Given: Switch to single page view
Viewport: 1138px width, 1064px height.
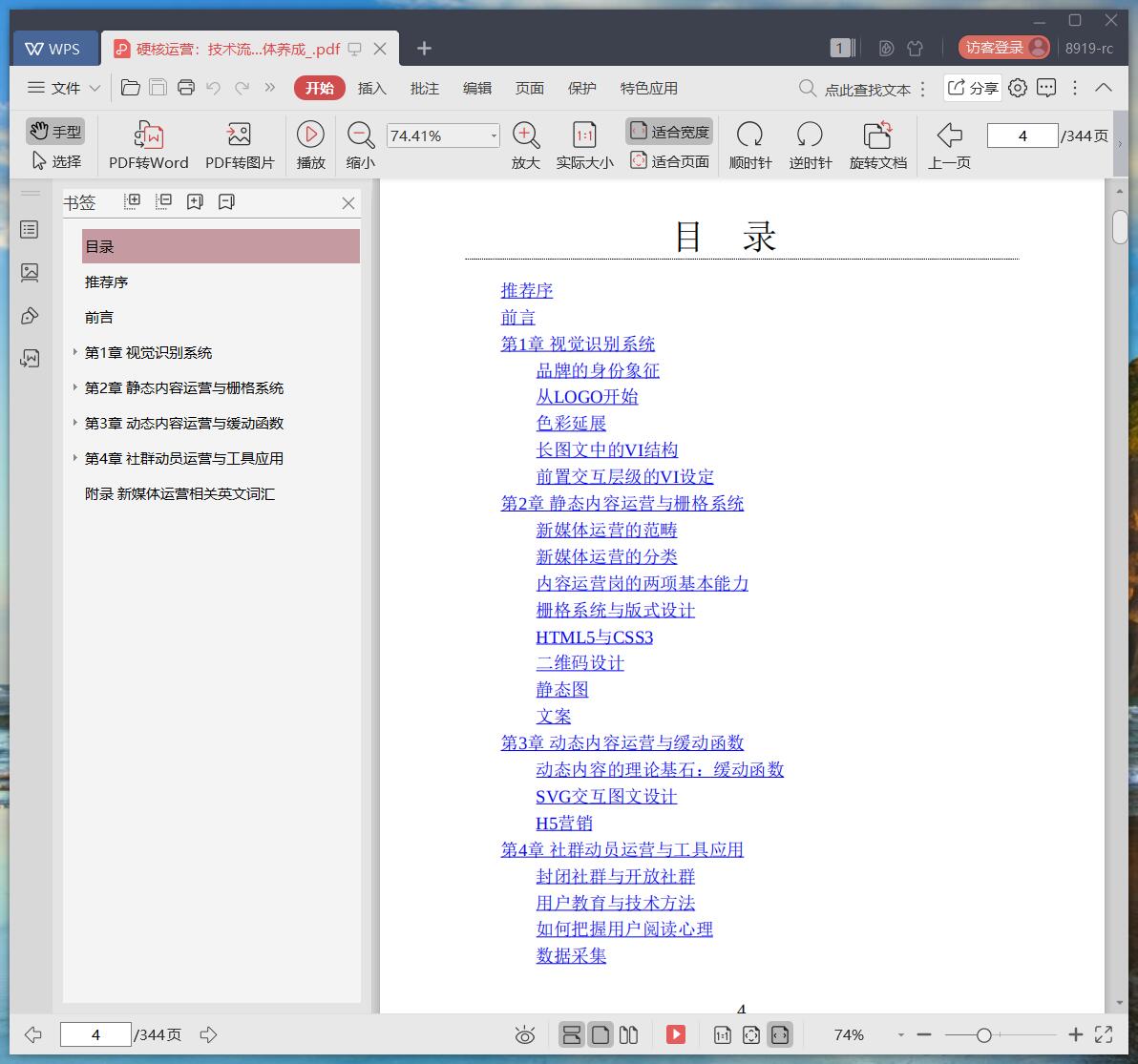Looking at the screenshot, I should click(x=601, y=1035).
